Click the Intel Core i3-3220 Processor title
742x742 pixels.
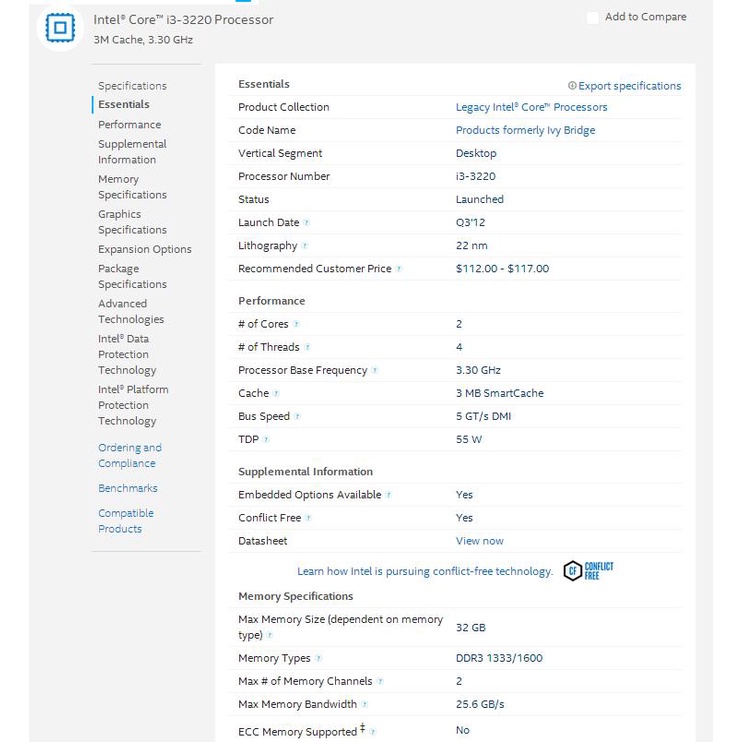point(183,19)
